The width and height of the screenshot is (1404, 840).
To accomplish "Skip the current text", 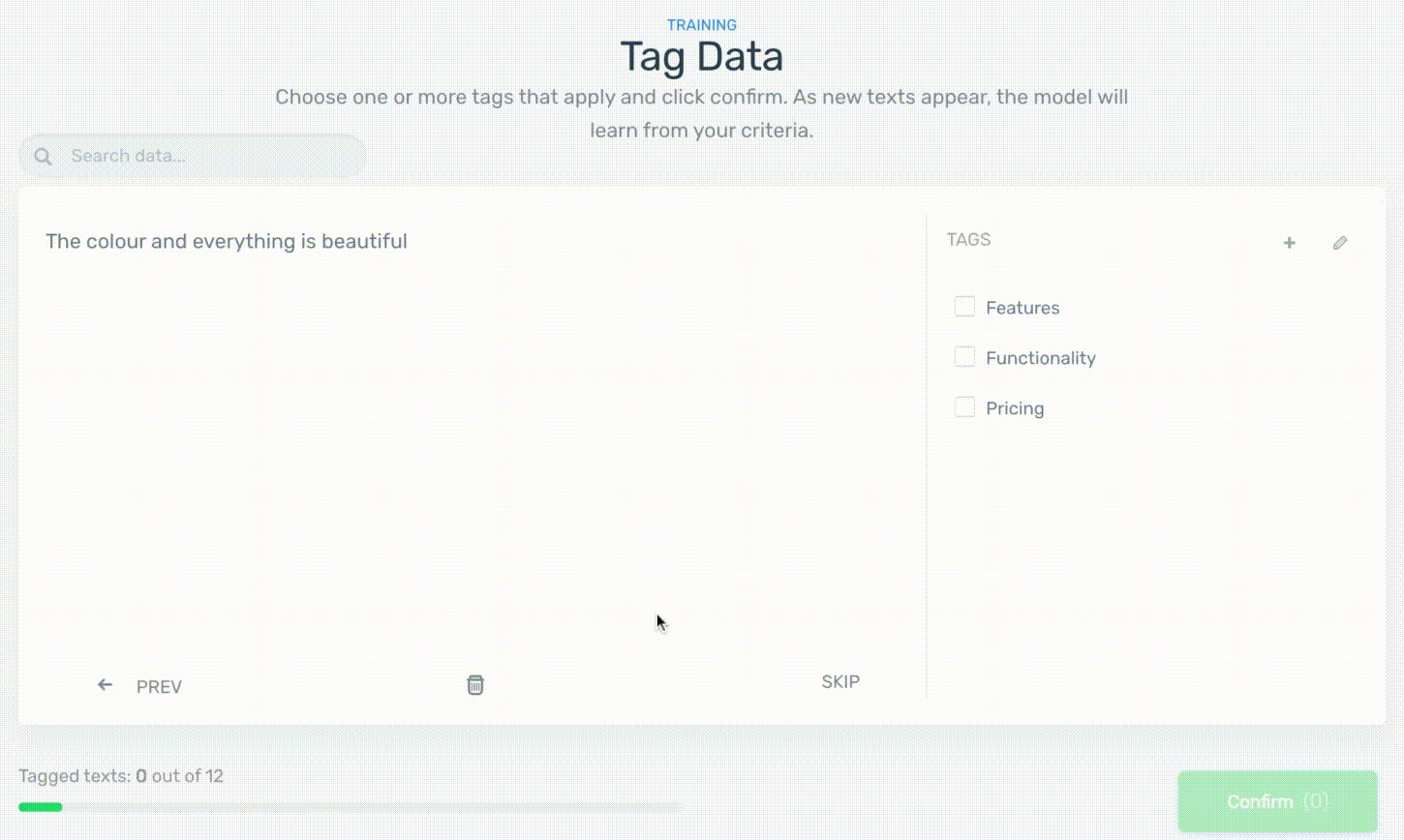I will (840, 682).
